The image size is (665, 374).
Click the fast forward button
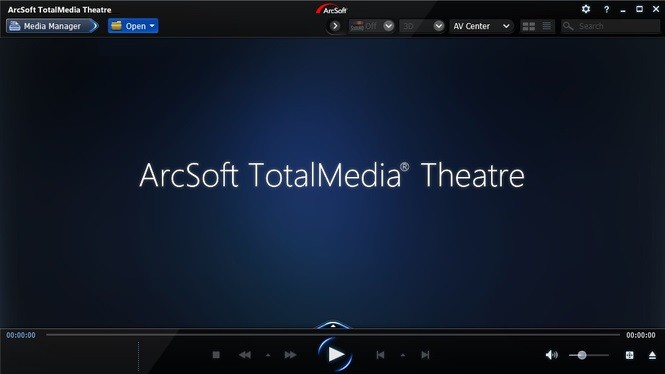(291, 354)
